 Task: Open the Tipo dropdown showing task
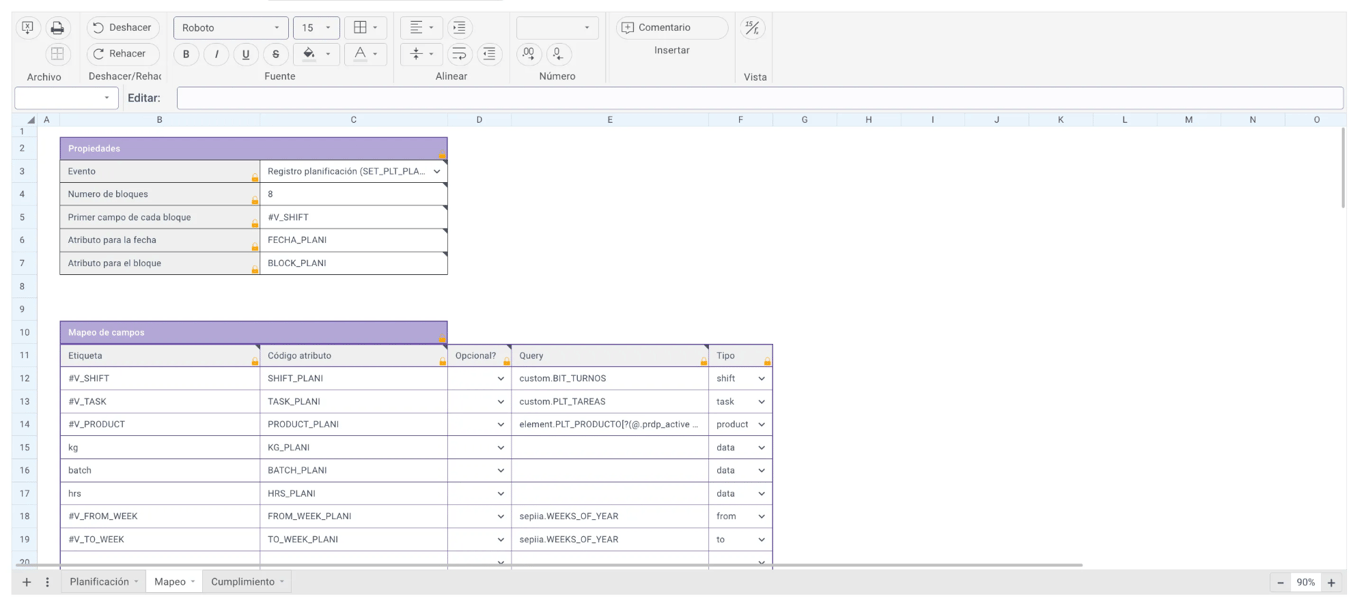[x=761, y=402]
